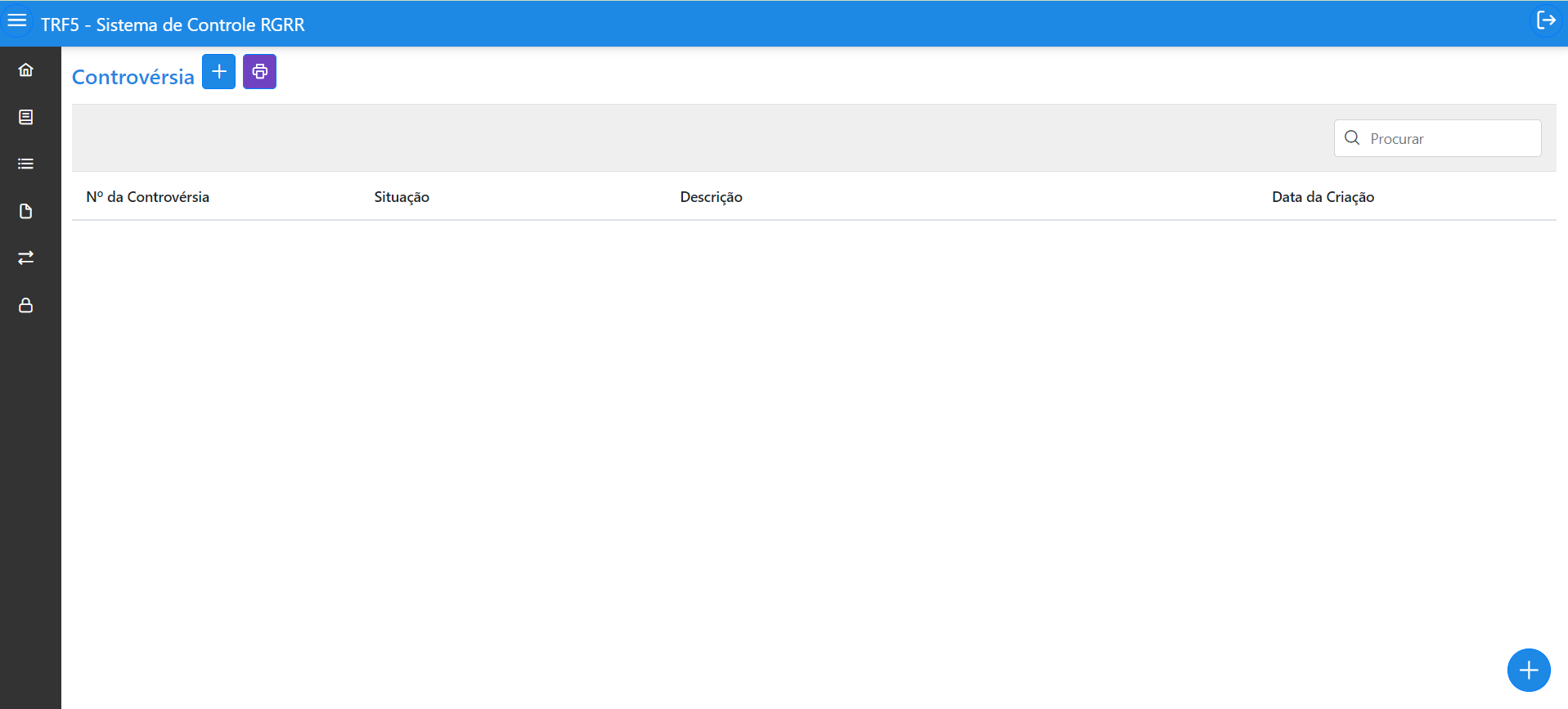Focus the Procurar search field
Viewport: 1568px width, 709px height.
coord(1437,138)
